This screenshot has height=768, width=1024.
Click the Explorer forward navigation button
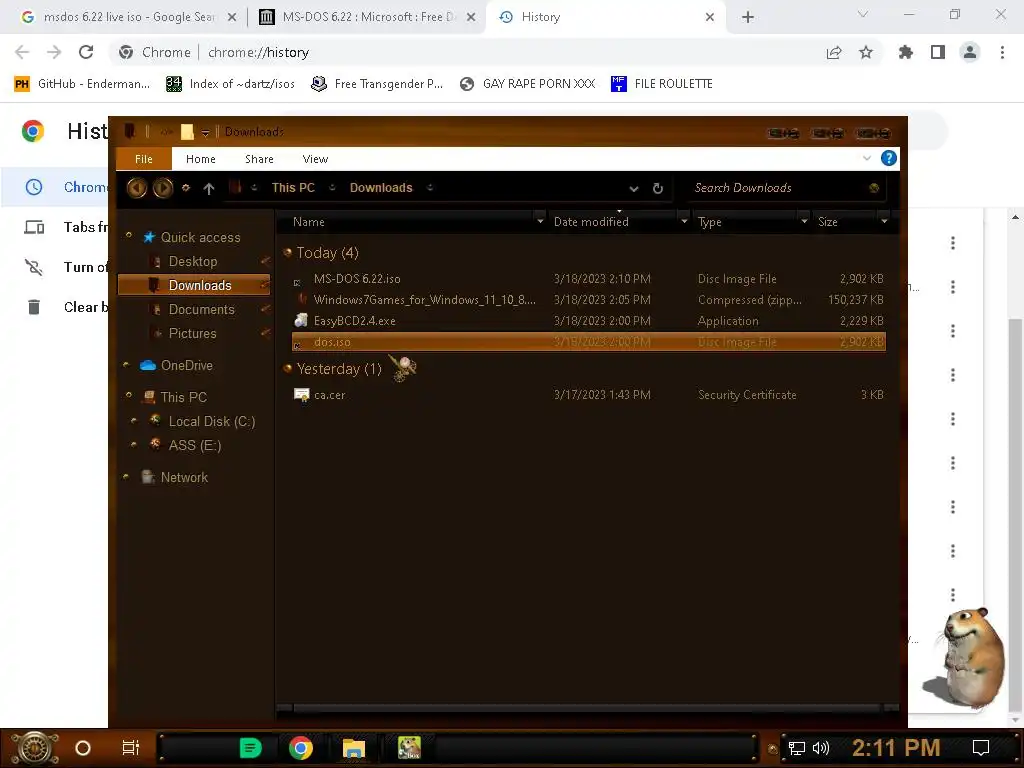[x=163, y=188]
